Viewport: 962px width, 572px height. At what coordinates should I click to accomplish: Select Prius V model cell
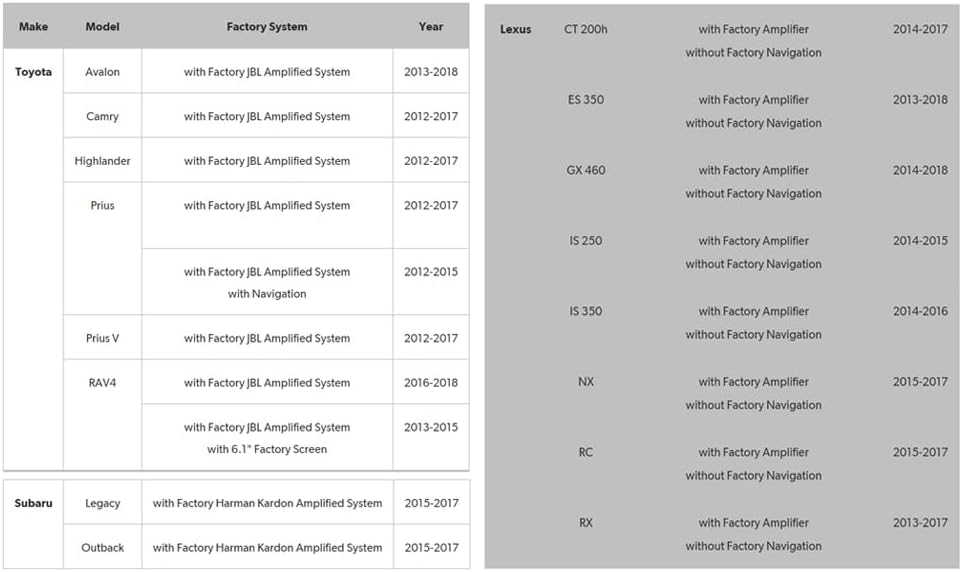point(102,338)
